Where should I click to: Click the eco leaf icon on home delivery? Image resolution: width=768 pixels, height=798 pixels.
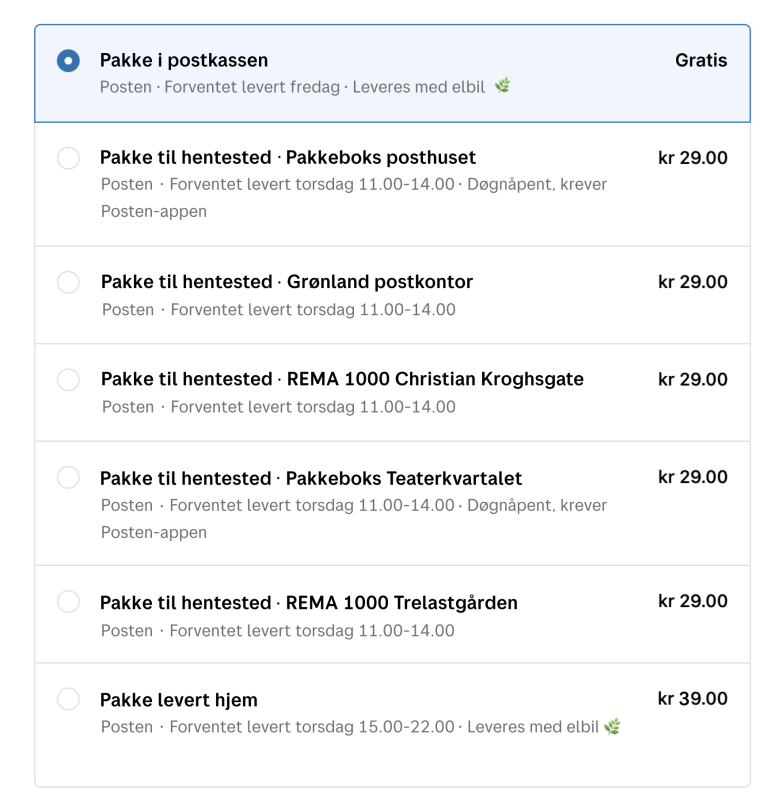(x=612, y=726)
